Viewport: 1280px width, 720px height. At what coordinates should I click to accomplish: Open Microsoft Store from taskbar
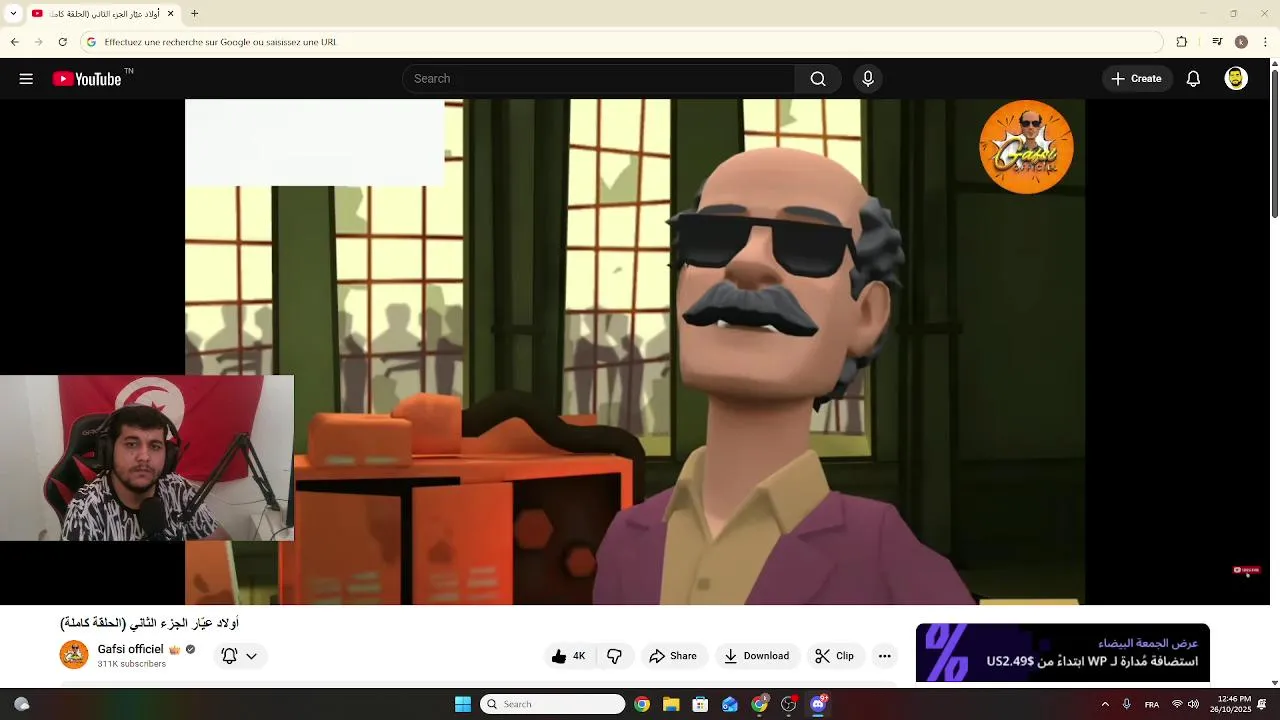700,704
